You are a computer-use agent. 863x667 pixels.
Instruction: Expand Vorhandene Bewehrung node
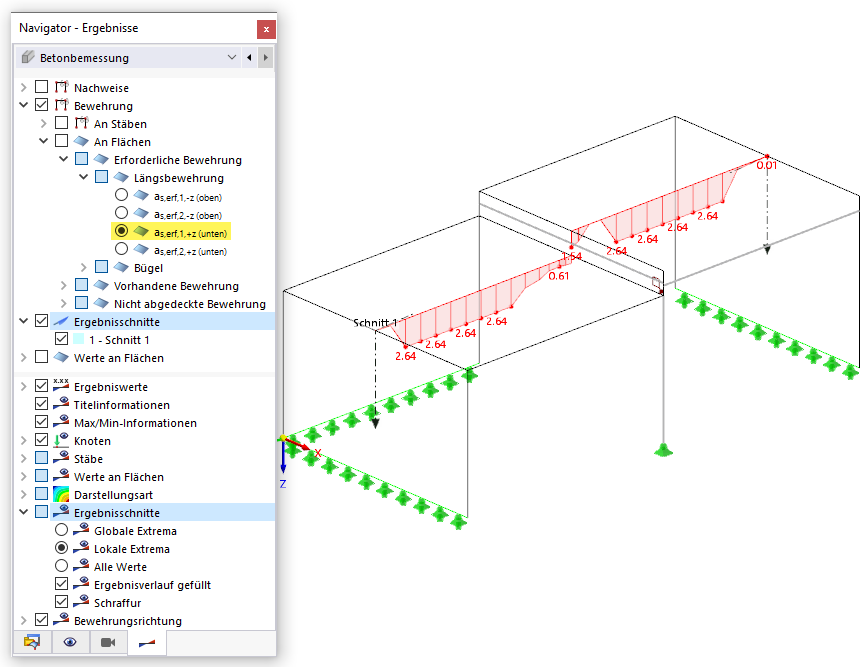[63, 286]
